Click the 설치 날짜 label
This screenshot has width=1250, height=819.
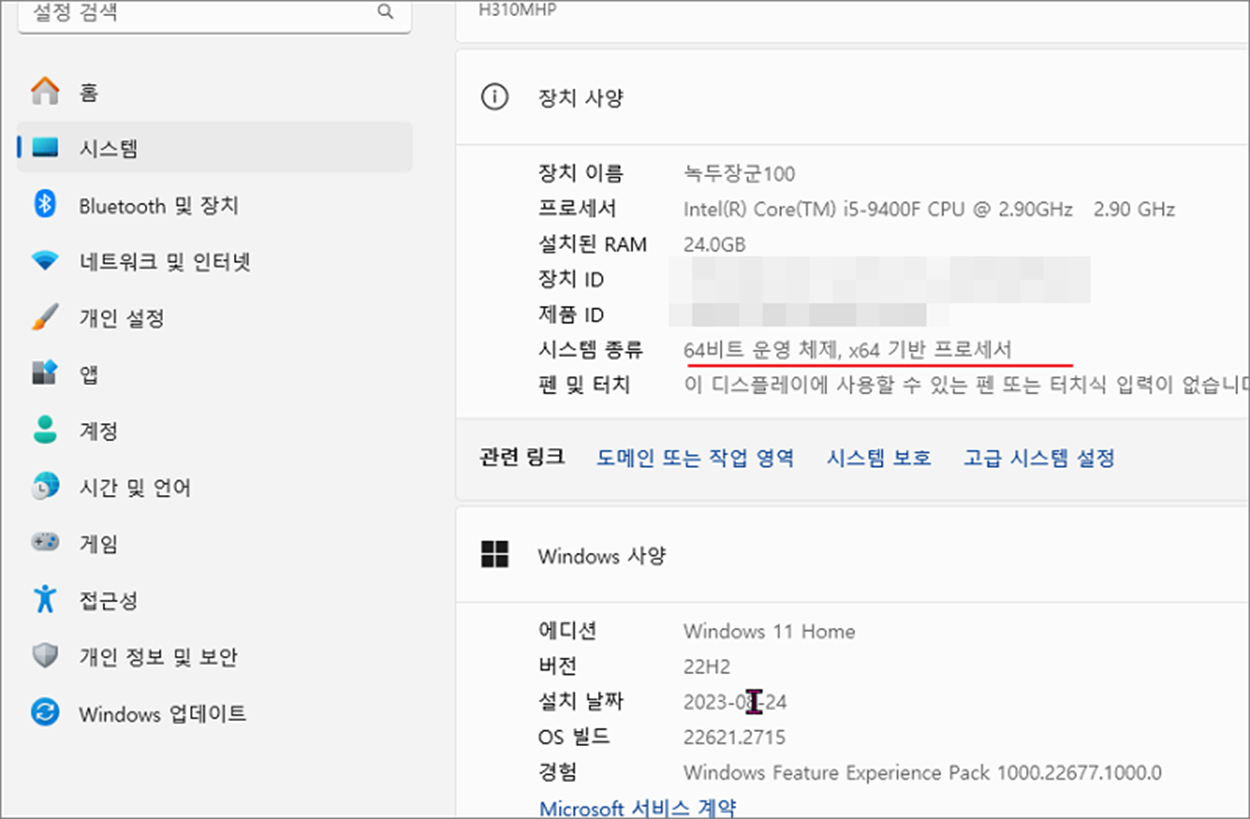[580, 702]
